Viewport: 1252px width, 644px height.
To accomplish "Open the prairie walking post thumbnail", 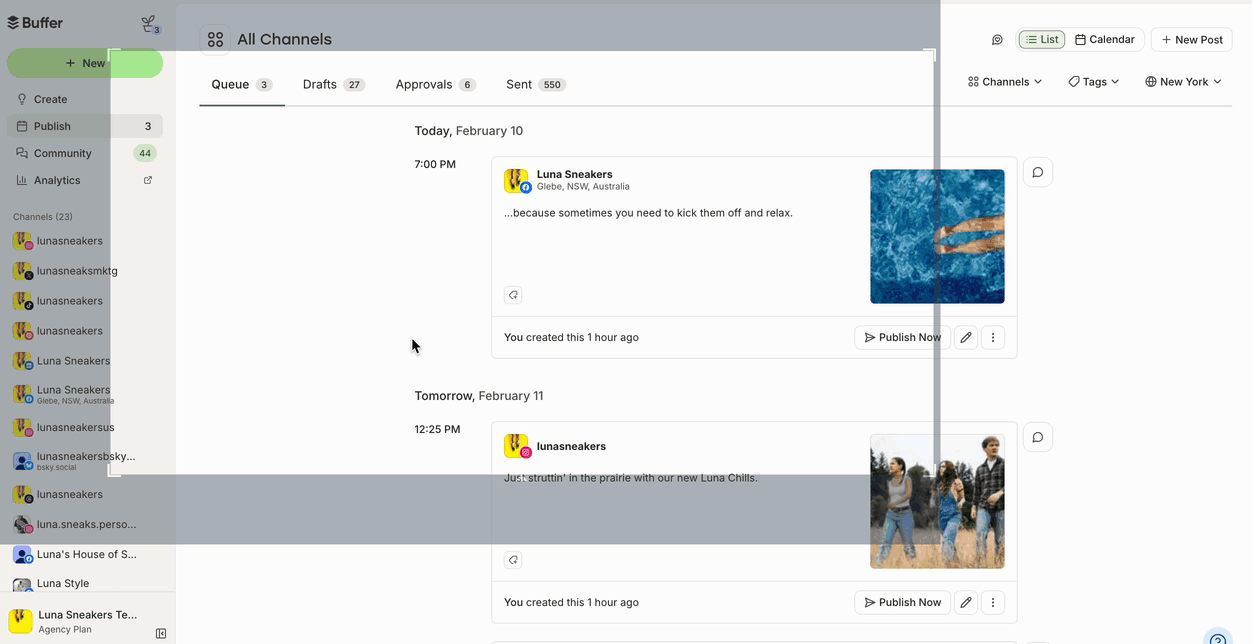I will pos(937,501).
